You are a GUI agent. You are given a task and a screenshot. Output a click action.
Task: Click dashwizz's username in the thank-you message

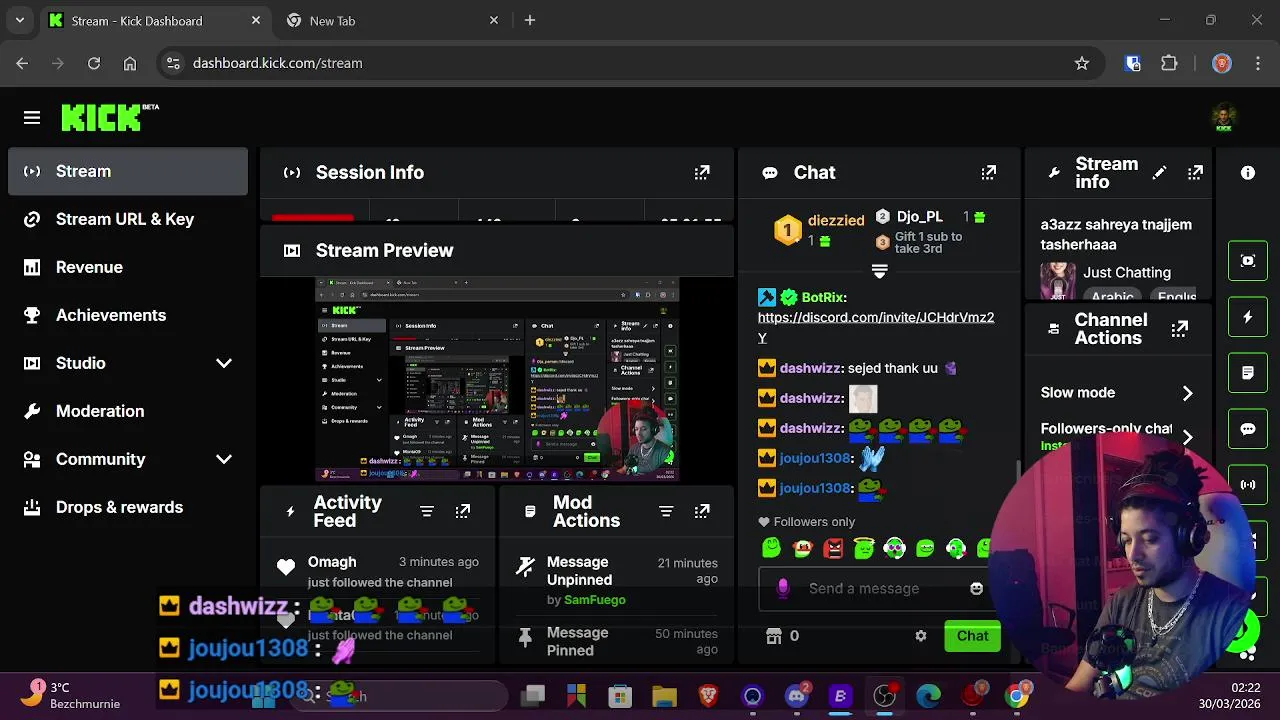811,368
